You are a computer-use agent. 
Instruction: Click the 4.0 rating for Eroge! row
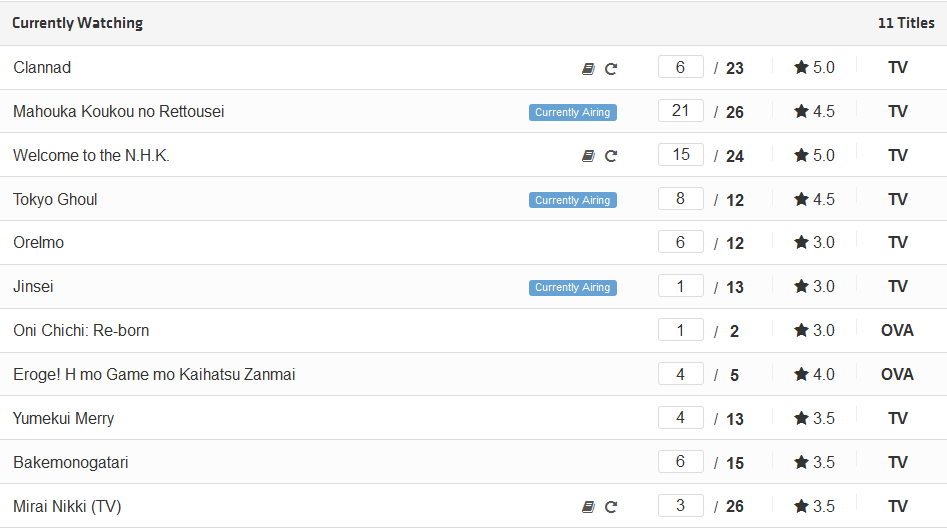823,375
